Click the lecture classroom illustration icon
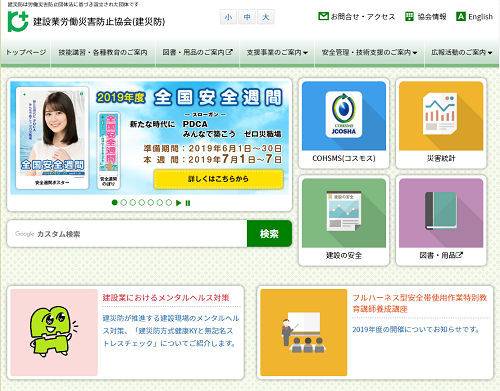The height and width of the screenshot is (391, 500). tap(304, 332)
